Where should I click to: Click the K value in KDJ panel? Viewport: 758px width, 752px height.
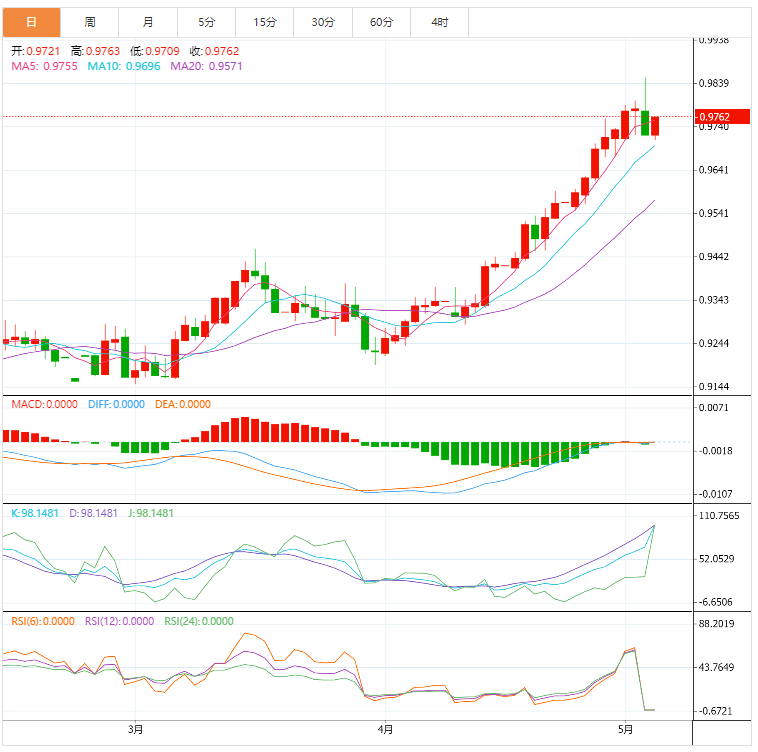point(35,513)
